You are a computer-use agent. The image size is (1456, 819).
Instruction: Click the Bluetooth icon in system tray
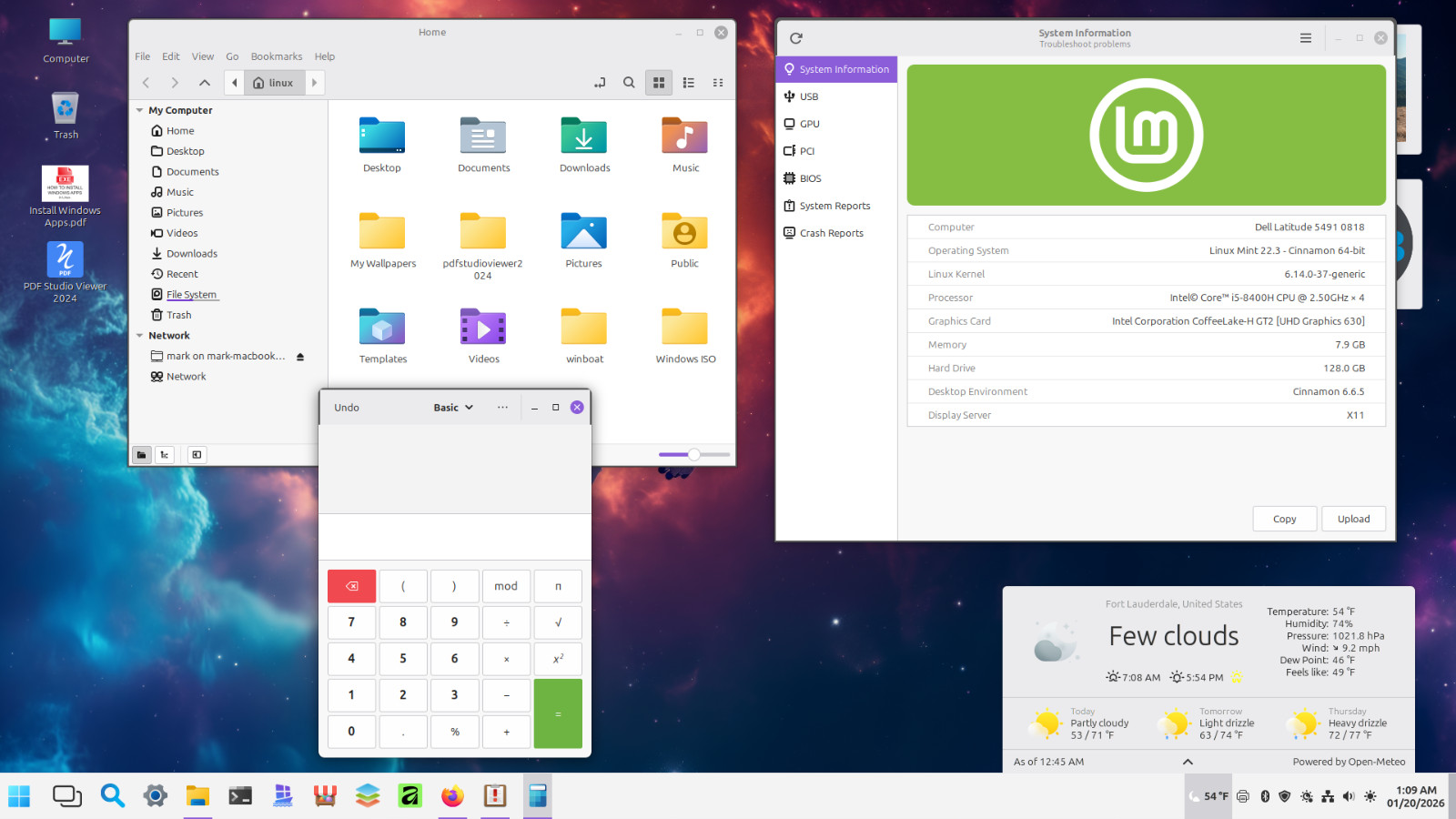click(1265, 796)
